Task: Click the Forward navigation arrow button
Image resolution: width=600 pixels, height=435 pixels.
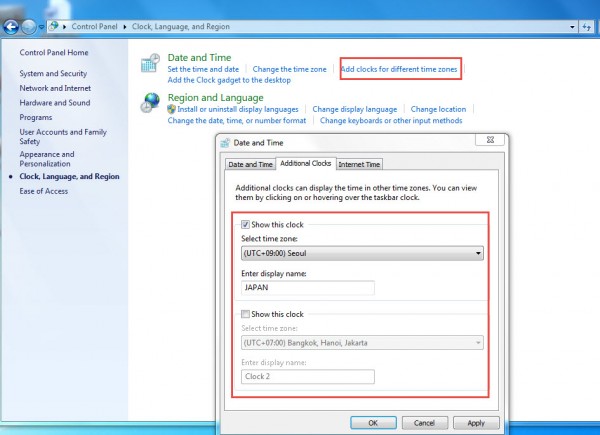Action: [x=29, y=27]
